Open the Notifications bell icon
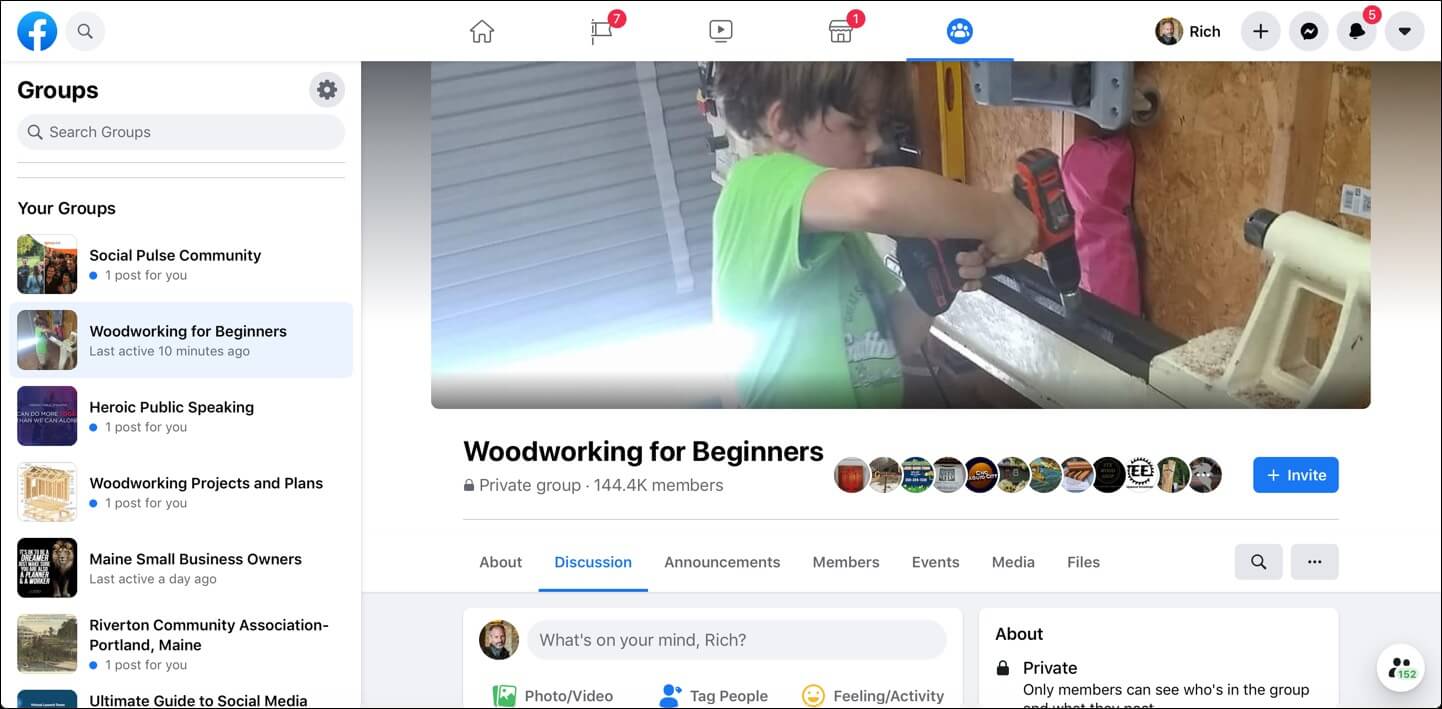This screenshot has height=709, width=1442. click(x=1357, y=31)
